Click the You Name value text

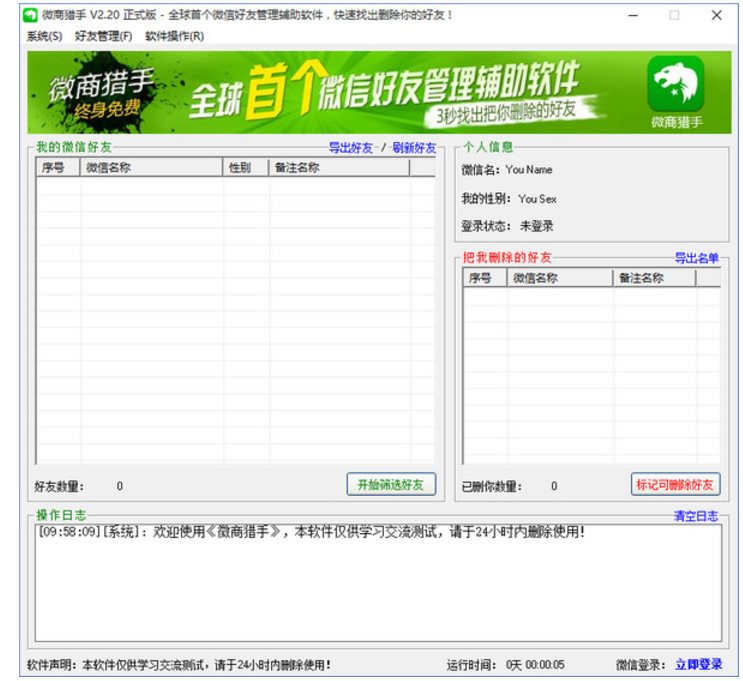pyautogui.click(x=529, y=170)
